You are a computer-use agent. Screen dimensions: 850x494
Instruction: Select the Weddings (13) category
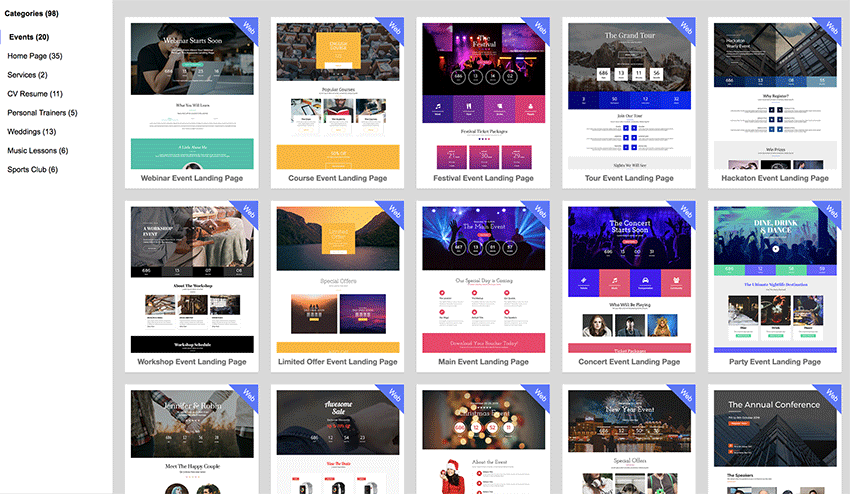tap(31, 132)
